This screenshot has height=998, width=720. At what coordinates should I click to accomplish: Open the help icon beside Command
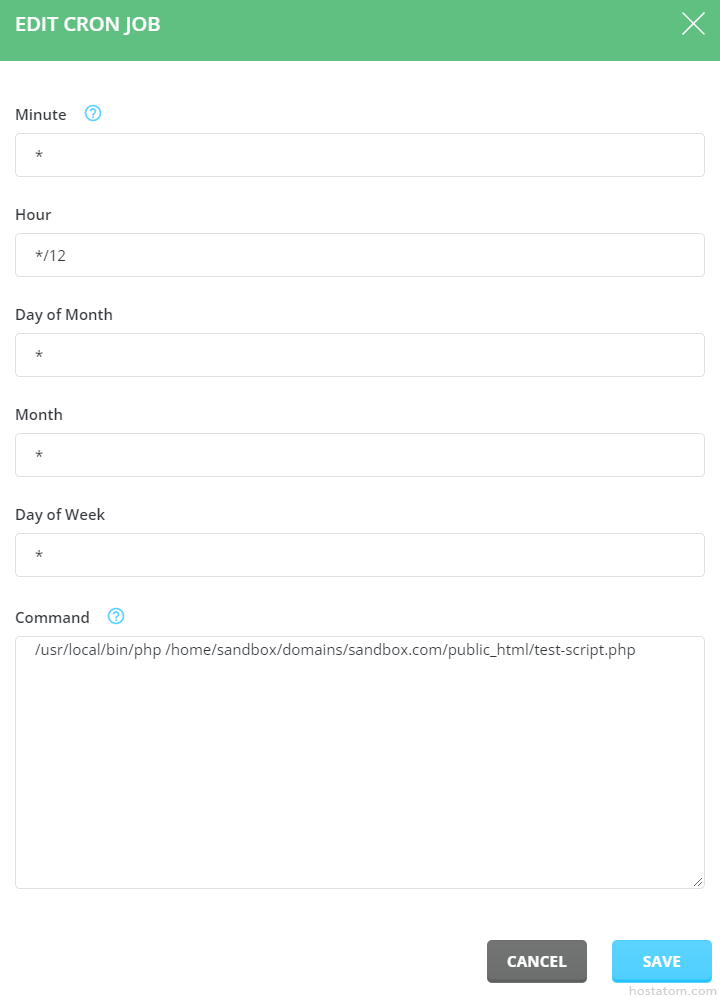coord(116,616)
